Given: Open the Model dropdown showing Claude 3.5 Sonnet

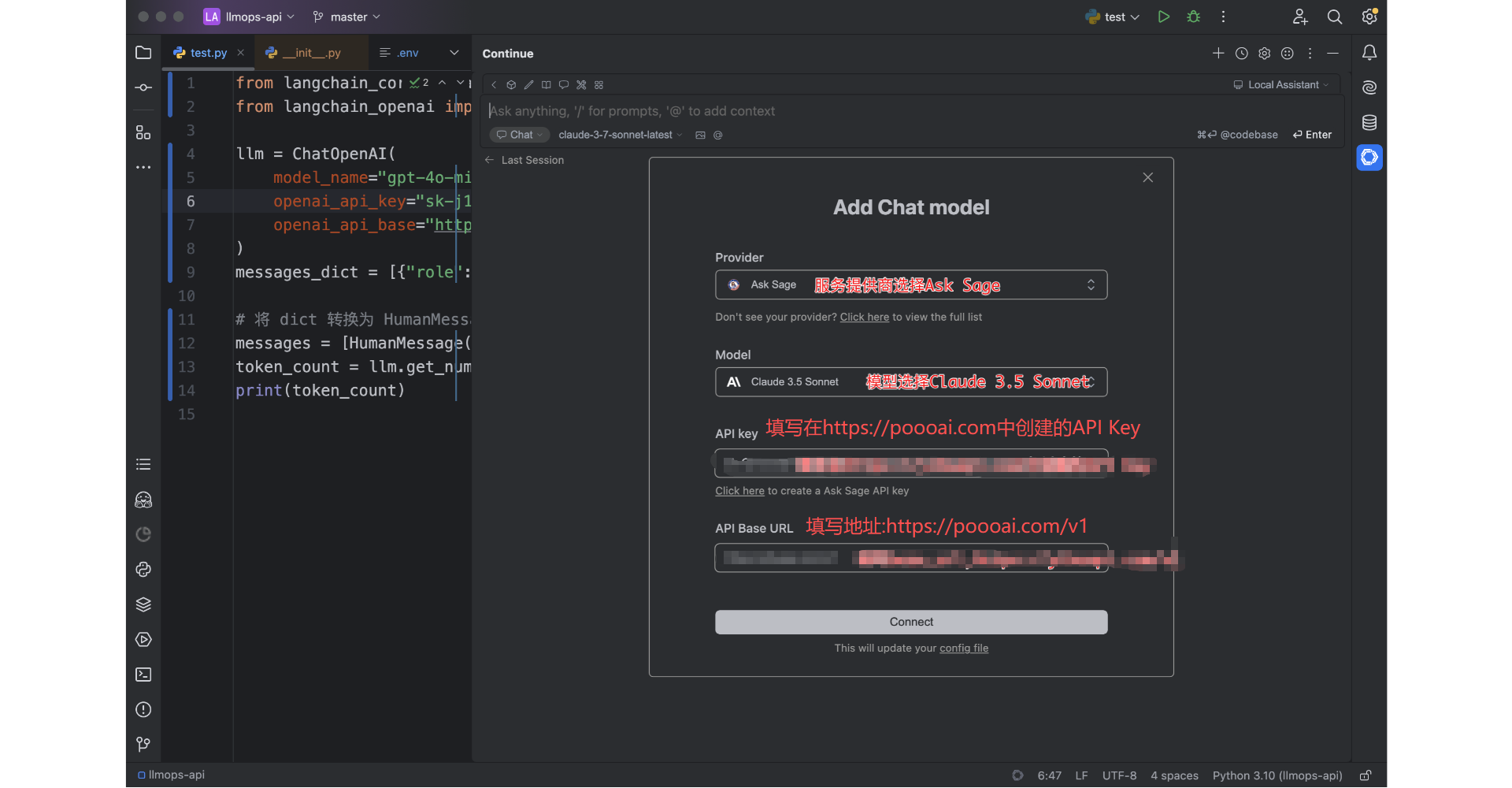Looking at the screenshot, I should pyautogui.click(x=910, y=382).
